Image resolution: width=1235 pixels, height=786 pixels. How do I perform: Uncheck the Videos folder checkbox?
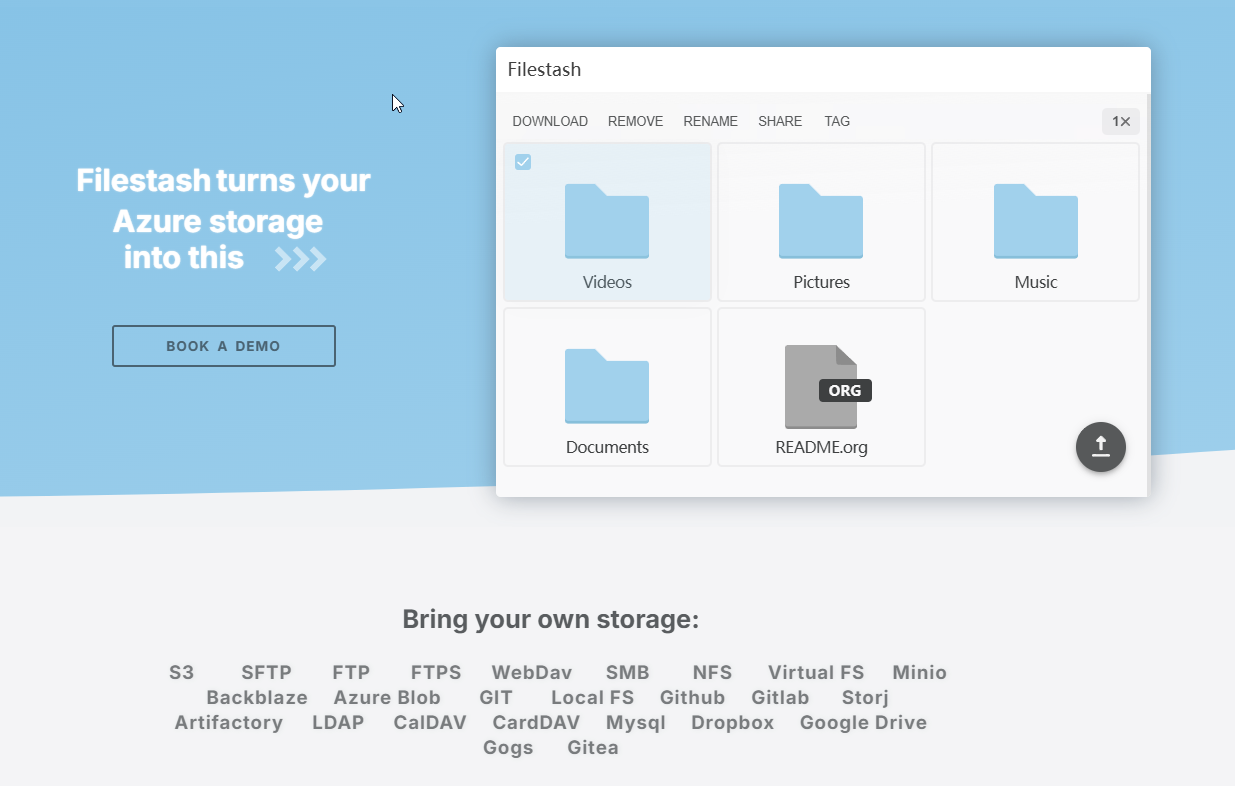point(523,162)
